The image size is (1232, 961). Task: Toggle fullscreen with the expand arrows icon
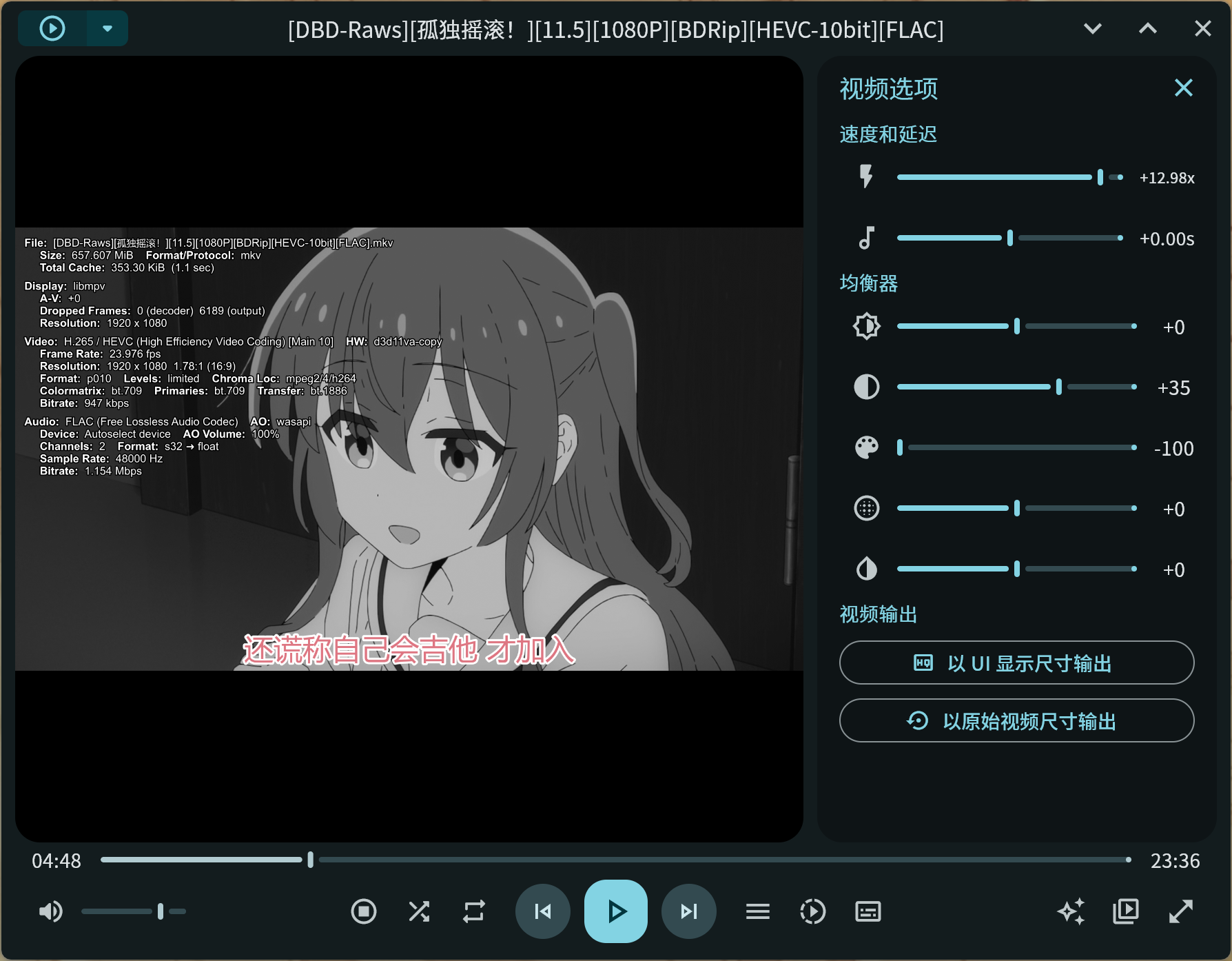click(1181, 911)
